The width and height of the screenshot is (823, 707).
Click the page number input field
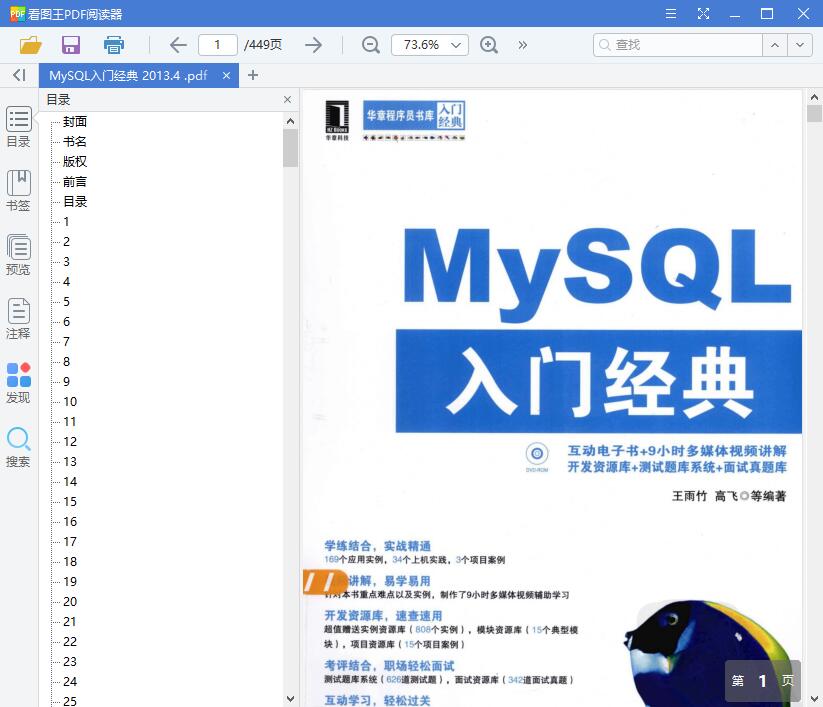(x=218, y=45)
